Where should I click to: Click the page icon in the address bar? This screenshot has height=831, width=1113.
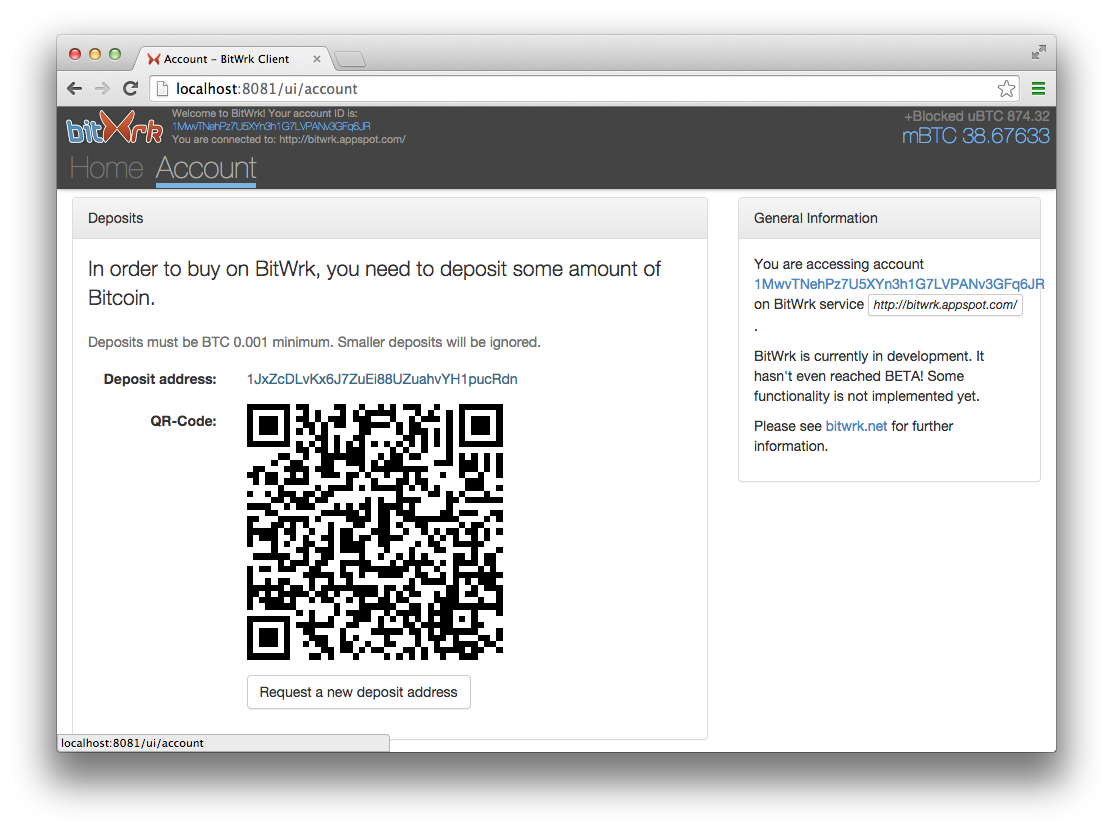[163, 89]
